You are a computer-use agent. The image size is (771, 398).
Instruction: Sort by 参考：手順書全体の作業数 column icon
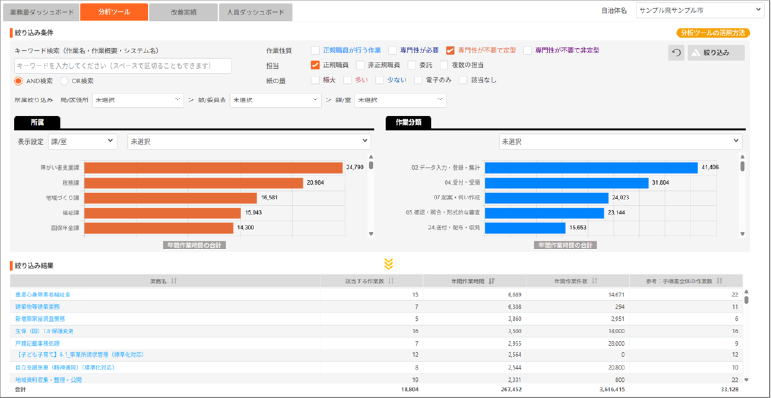click(x=719, y=280)
